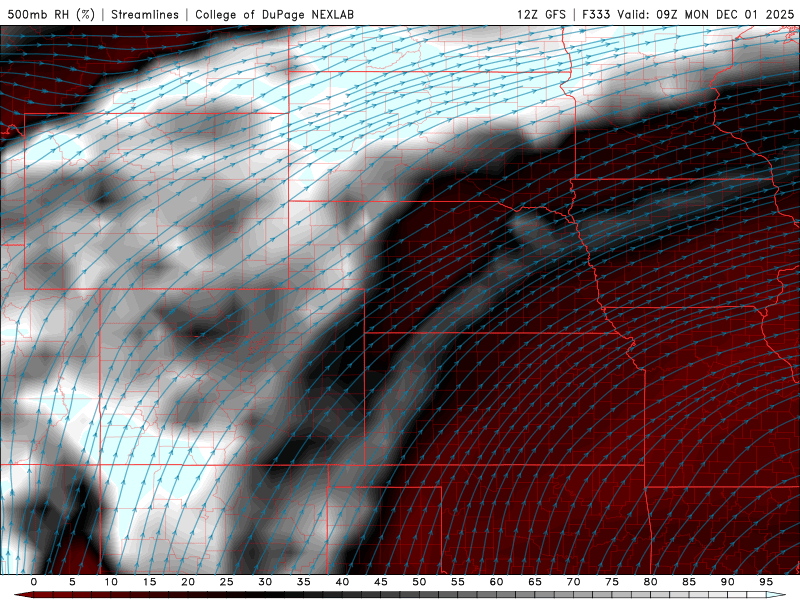Click the "25" legend scale value

227,582
